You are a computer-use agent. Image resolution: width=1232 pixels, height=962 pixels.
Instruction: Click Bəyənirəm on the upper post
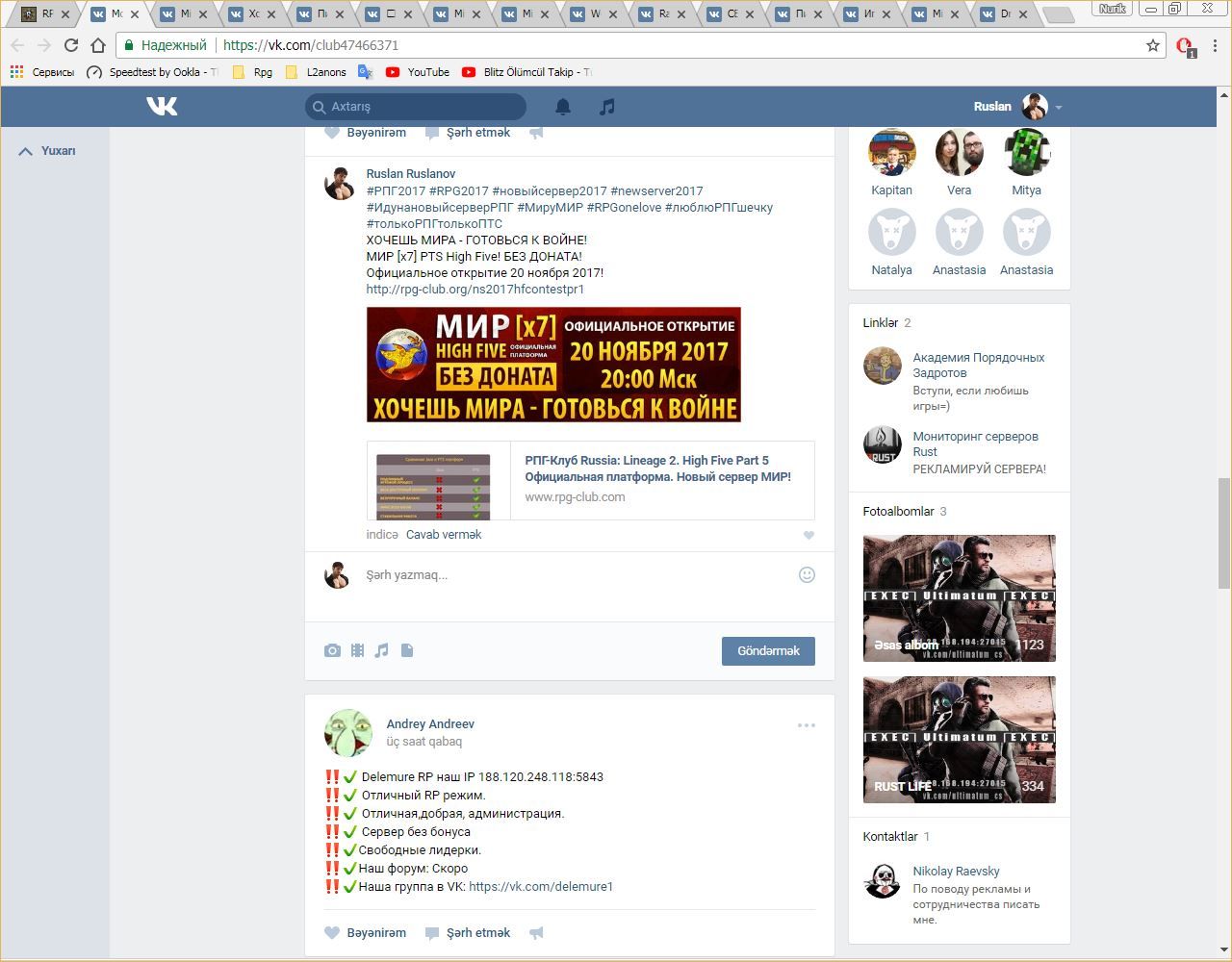tap(365, 133)
